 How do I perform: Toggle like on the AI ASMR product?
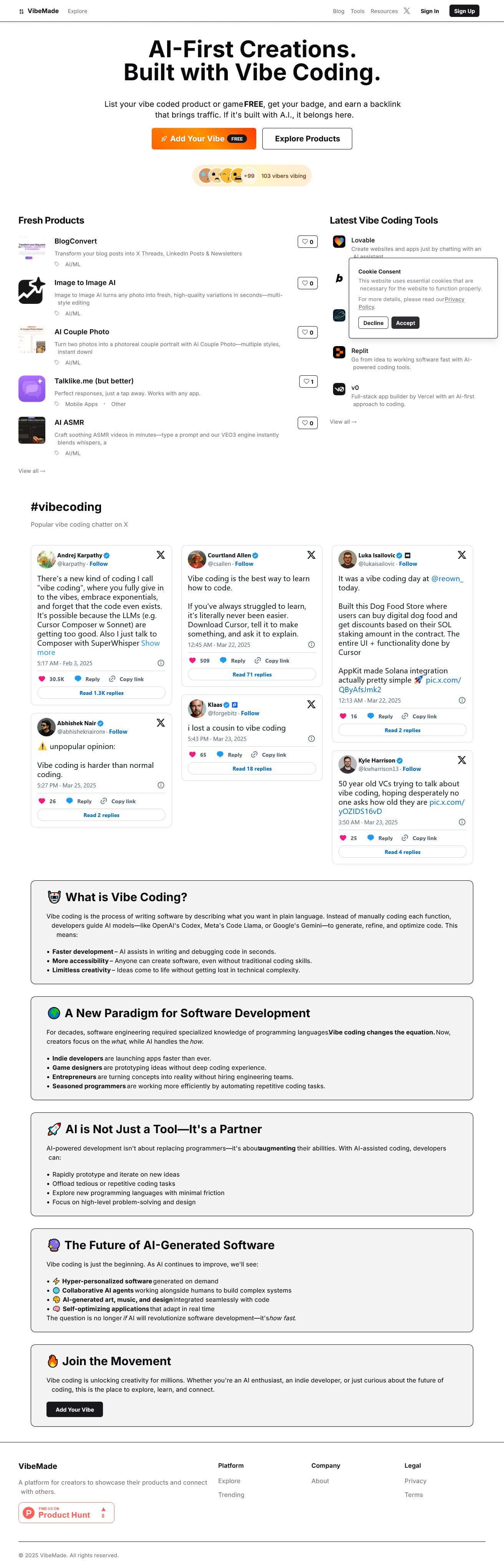(307, 423)
